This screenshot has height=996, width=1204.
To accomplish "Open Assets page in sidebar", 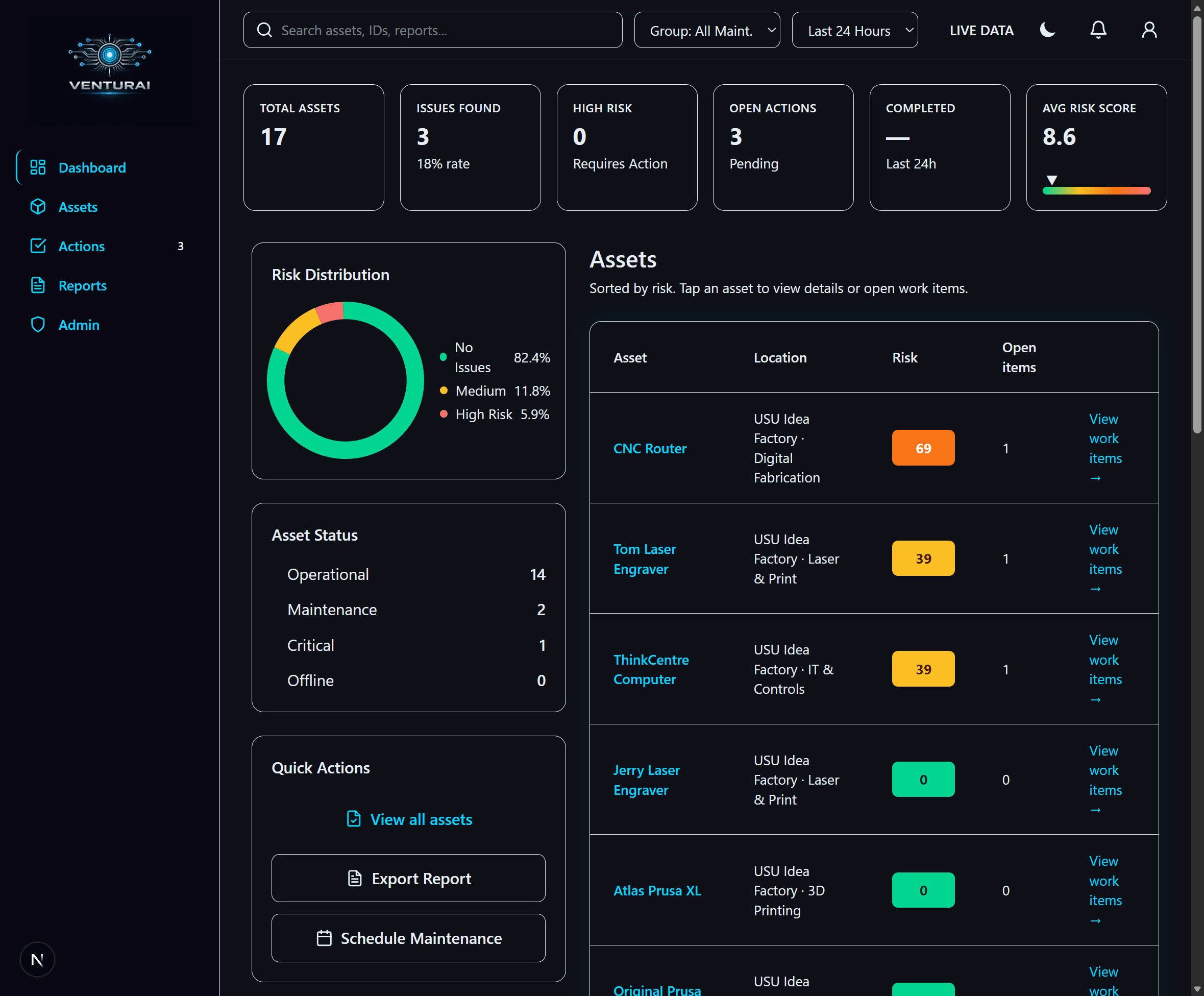I will click(x=109, y=207).
